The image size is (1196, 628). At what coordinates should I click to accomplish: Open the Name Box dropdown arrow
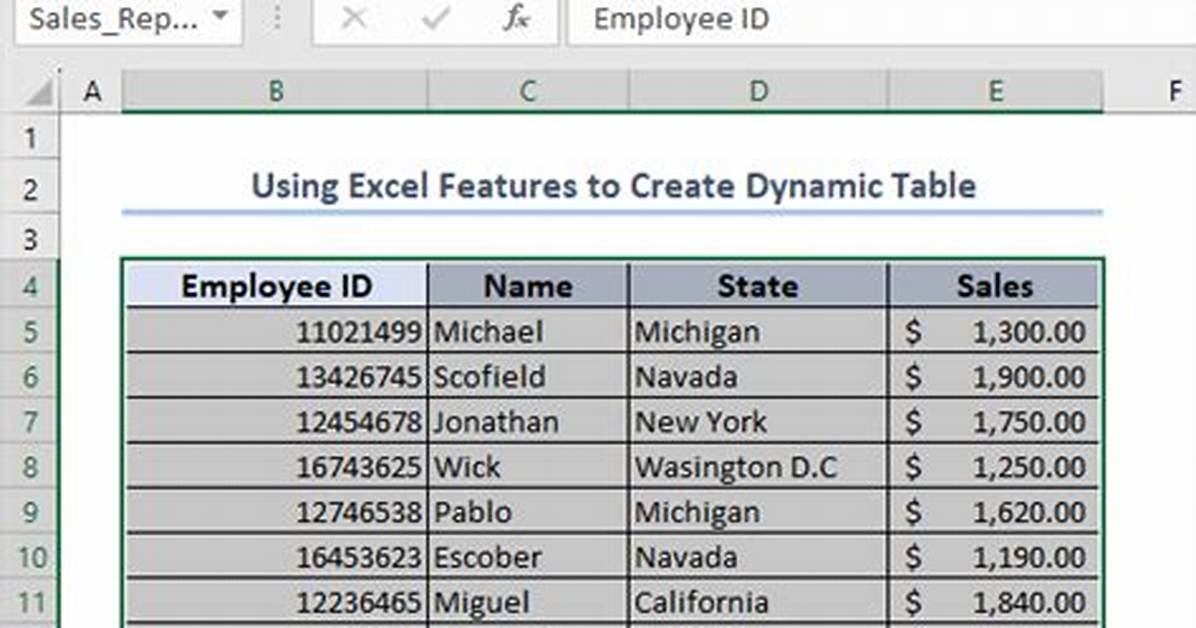pos(220,17)
